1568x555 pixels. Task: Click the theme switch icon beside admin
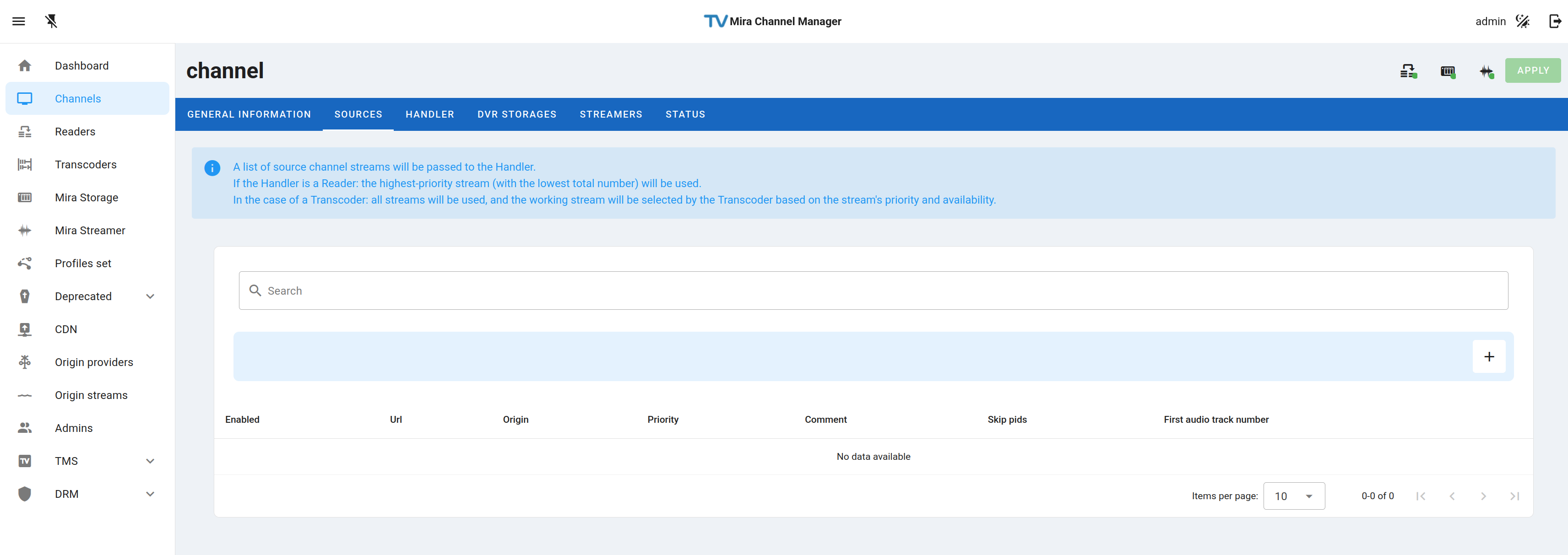point(1522,22)
